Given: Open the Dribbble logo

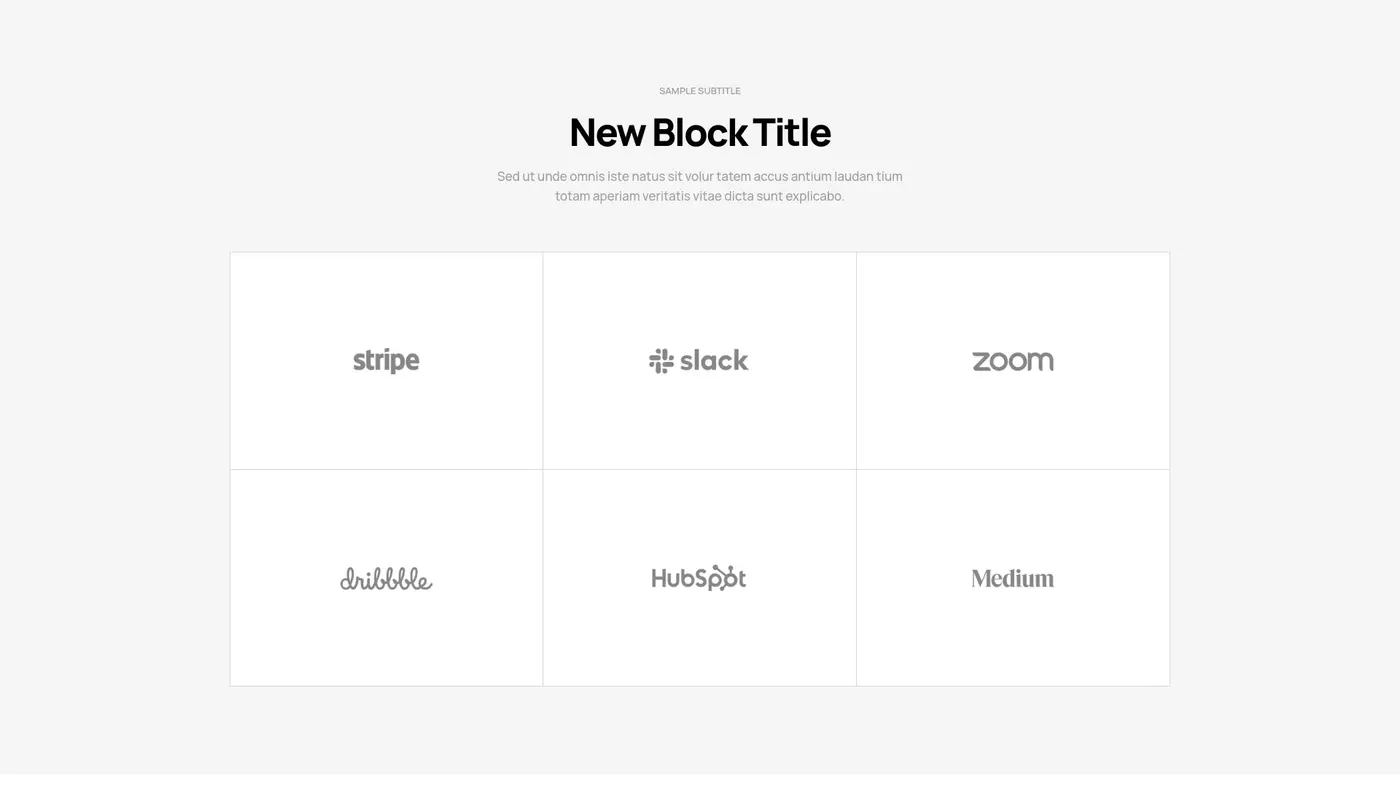Looking at the screenshot, I should pyautogui.click(x=386, y=579).
